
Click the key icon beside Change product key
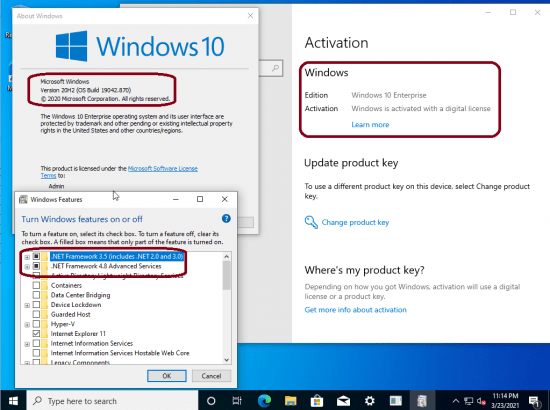click(x=311, y=222)
